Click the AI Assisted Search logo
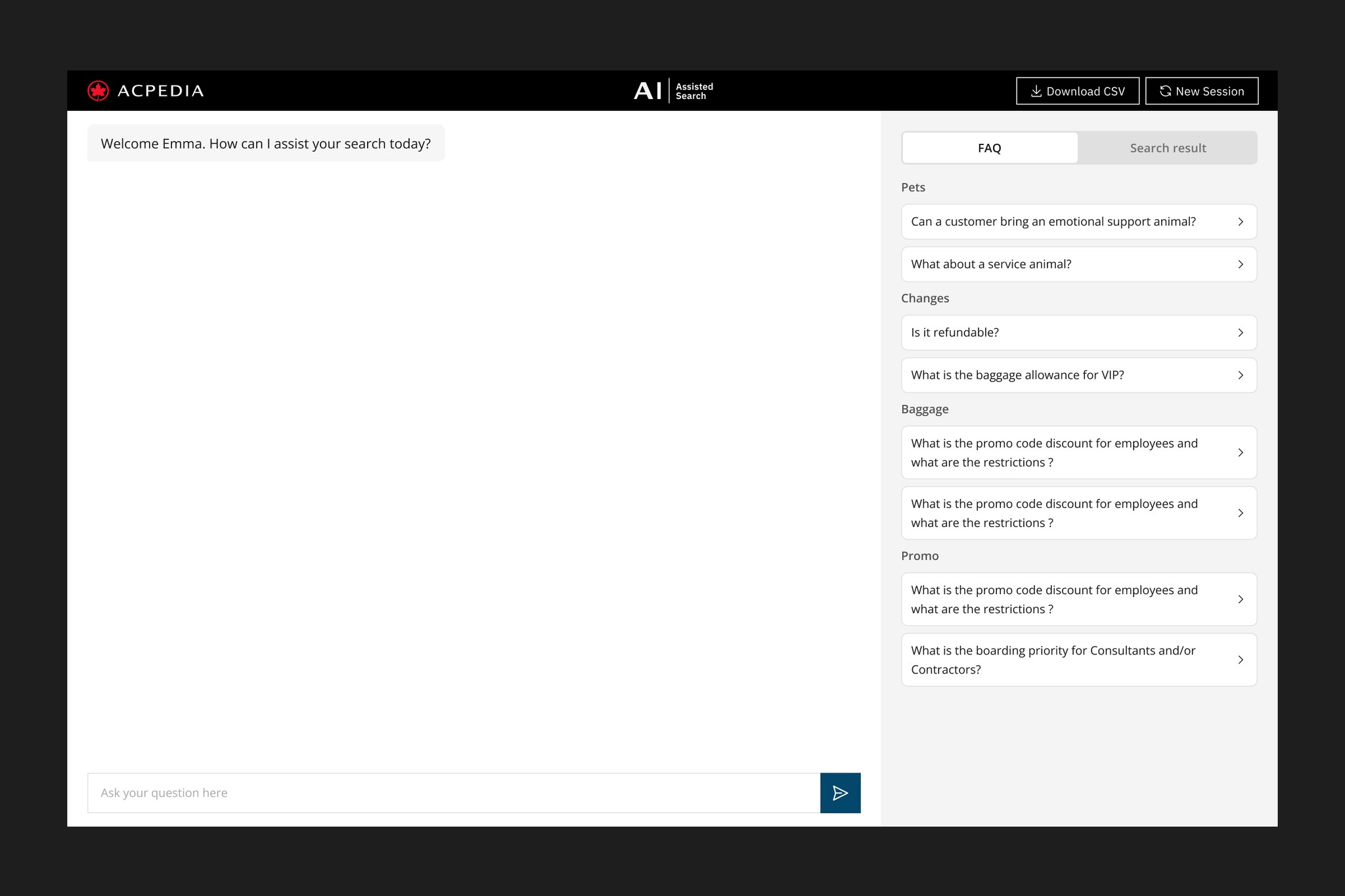1345x896 pixels. pyautogui.click(x=672, y=91)
